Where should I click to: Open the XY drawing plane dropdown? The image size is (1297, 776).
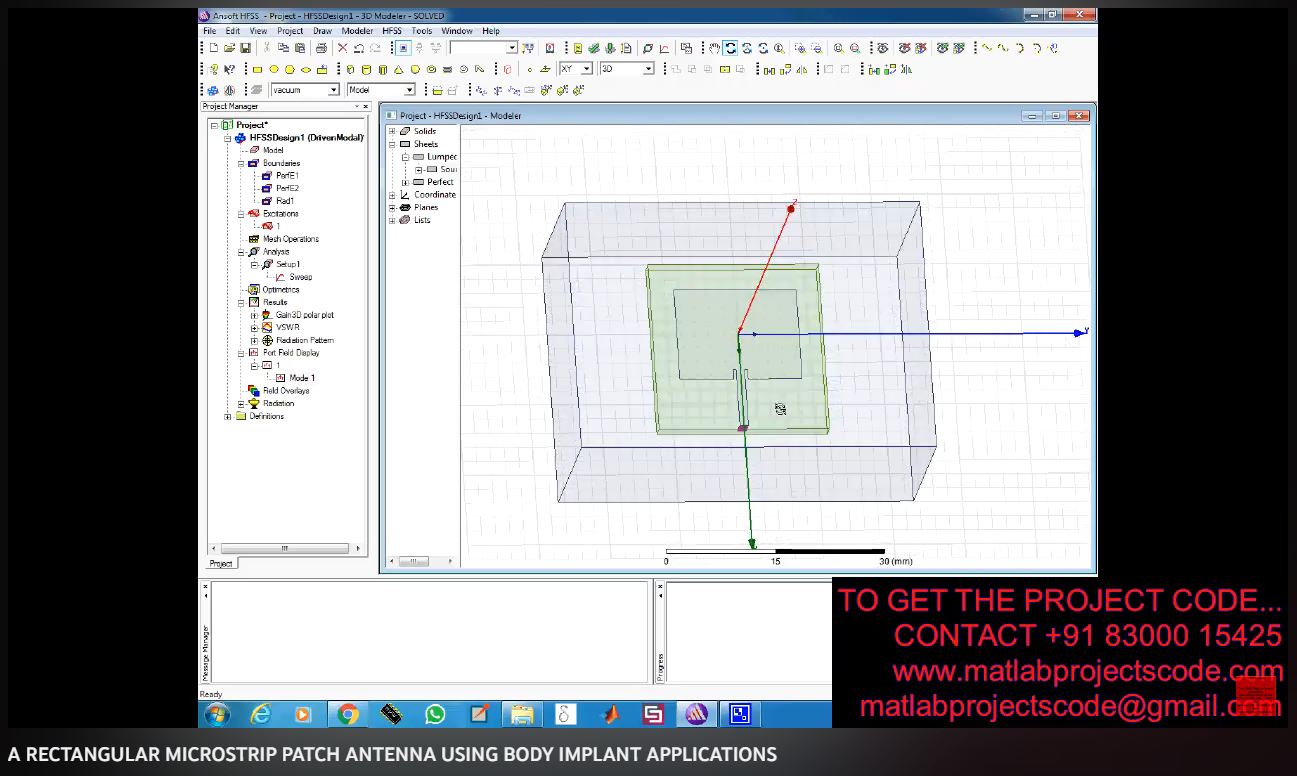(x=586, y=69)
